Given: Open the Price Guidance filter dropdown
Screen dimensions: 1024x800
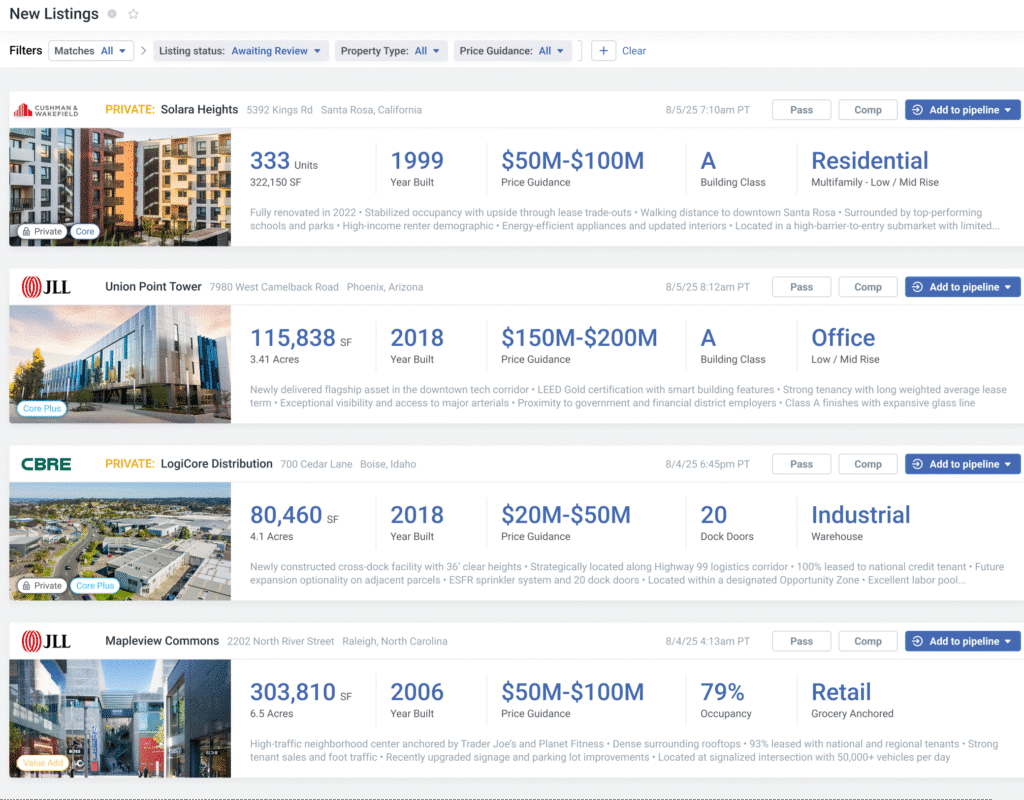Looking at the screenshot, I should [513, 51].
